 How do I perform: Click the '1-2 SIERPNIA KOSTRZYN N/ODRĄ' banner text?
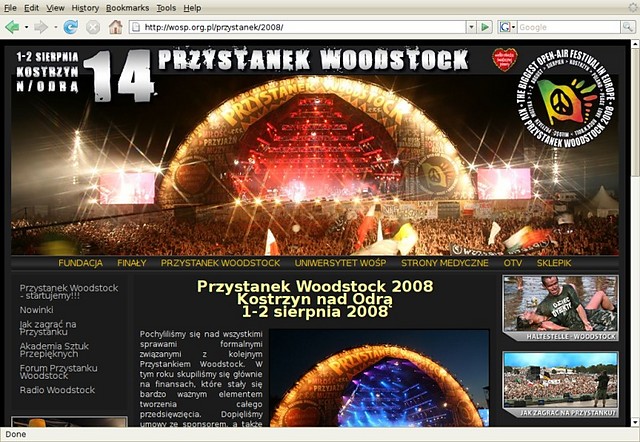47,71
